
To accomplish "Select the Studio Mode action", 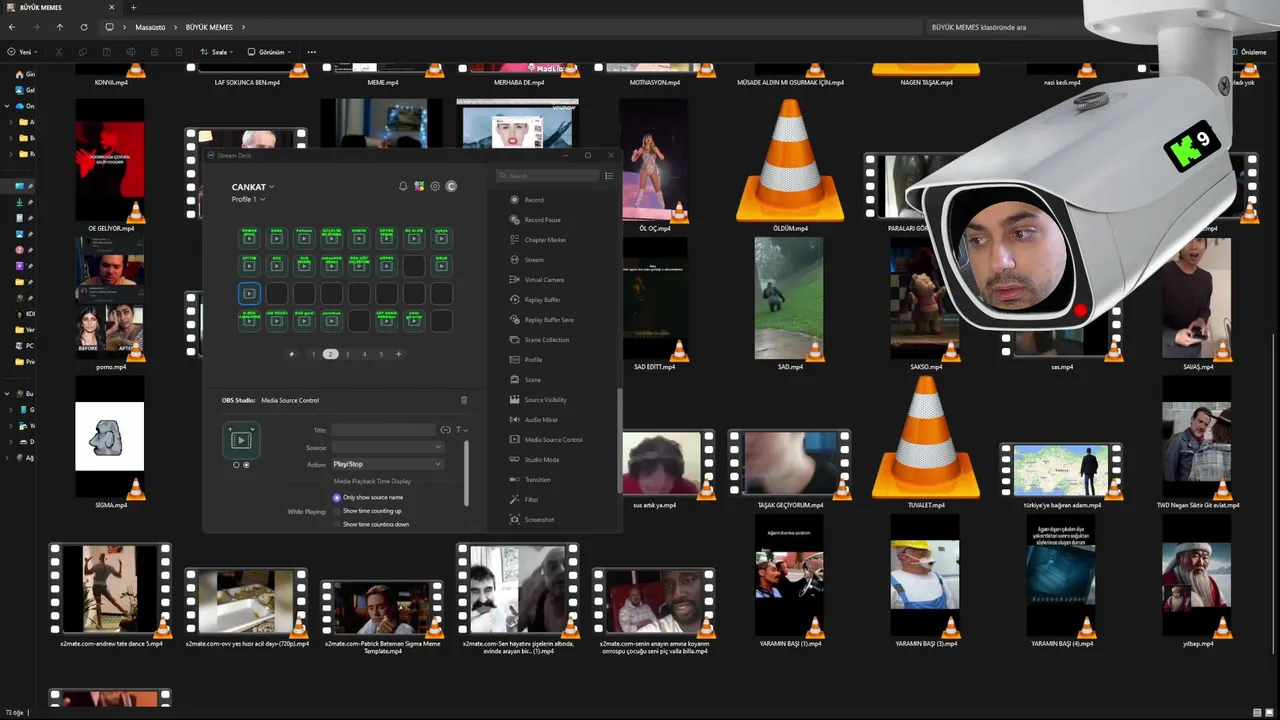I will coord(535,460).
